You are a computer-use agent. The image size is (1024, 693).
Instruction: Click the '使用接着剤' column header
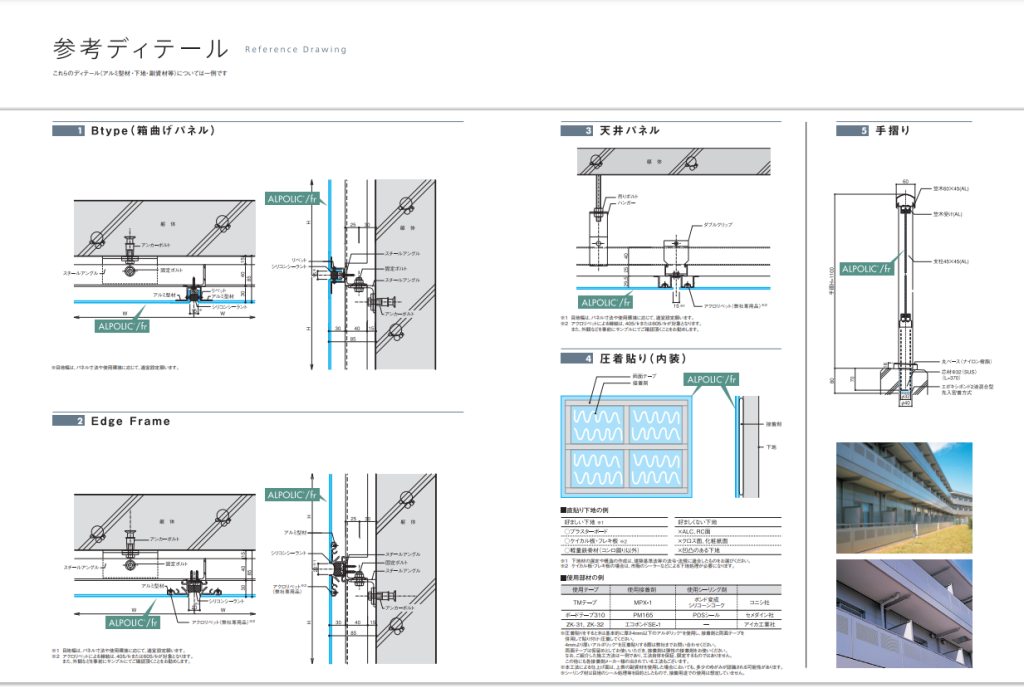[643, 590]
